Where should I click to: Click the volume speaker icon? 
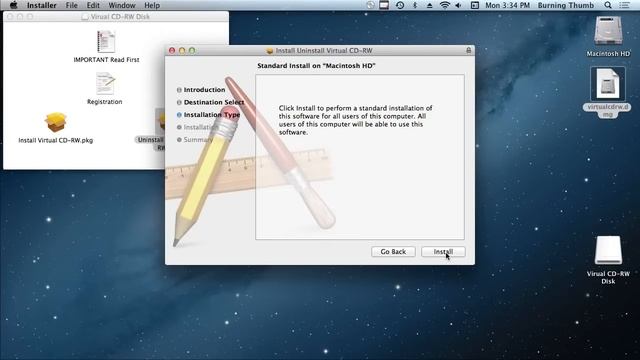pyautogui.click(x=458, y=5)
